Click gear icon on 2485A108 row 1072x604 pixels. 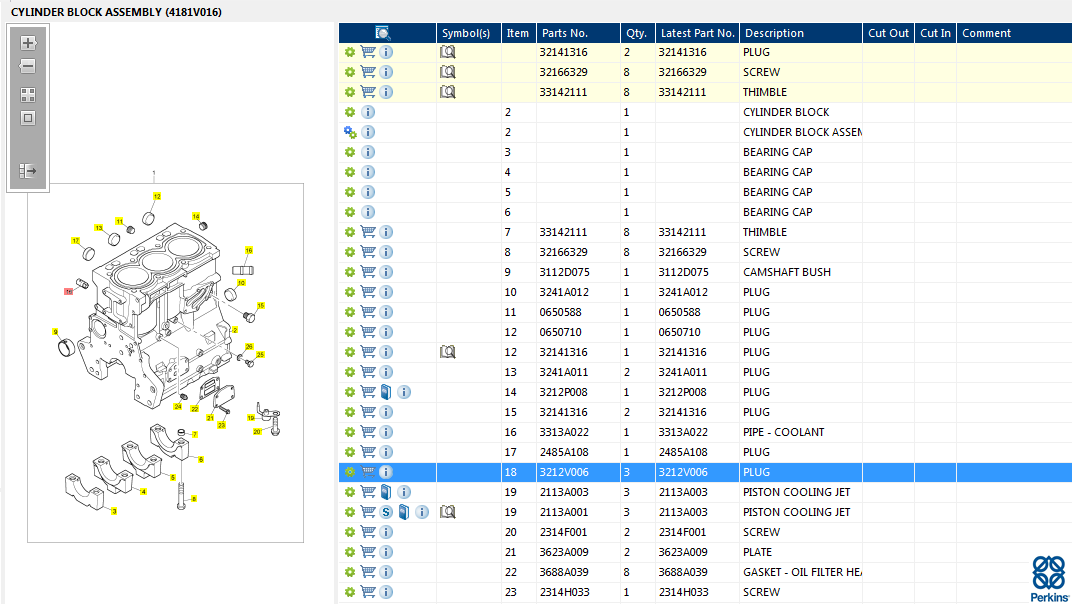350,451
